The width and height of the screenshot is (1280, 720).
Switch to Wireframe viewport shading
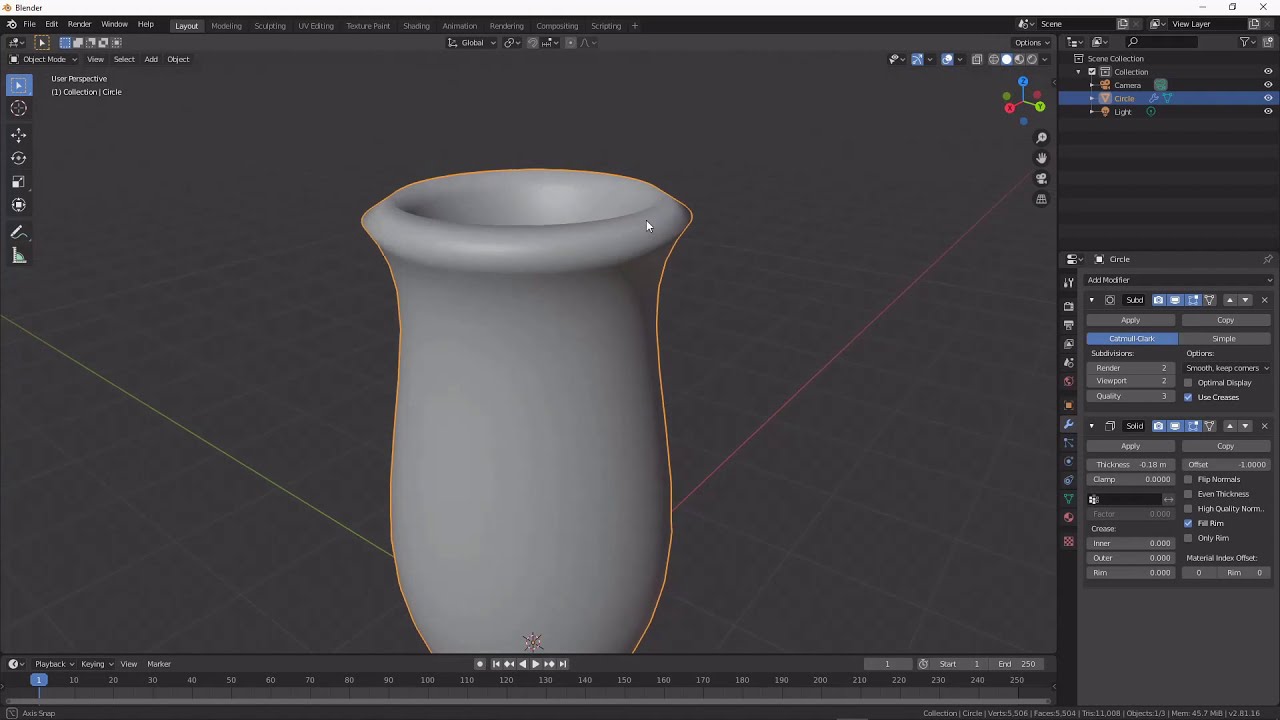pyautogui.click(x=994, y=59)
